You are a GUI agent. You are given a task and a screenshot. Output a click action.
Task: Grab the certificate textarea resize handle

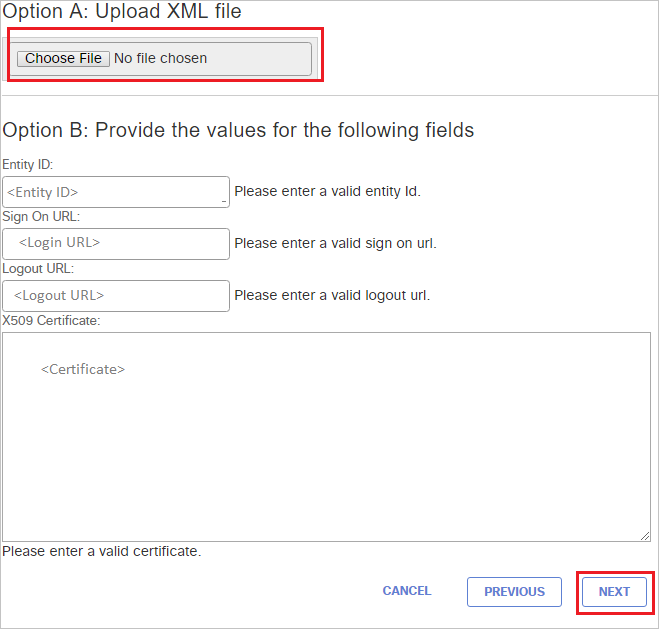(645, 536)
